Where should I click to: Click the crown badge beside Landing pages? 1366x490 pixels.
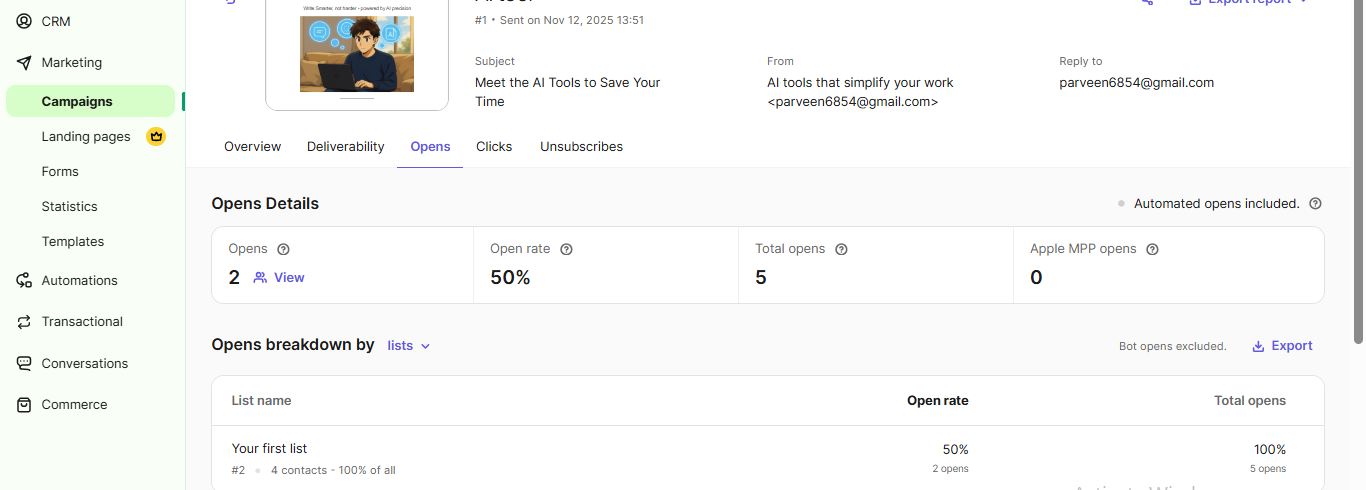point(155,136)
